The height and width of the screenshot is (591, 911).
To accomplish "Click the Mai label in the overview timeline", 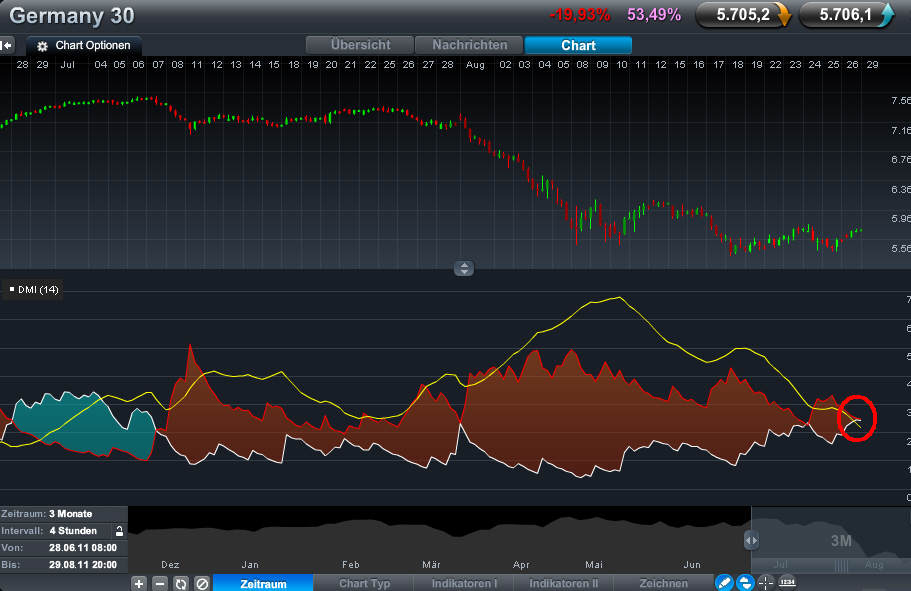I will coord(594,564).
